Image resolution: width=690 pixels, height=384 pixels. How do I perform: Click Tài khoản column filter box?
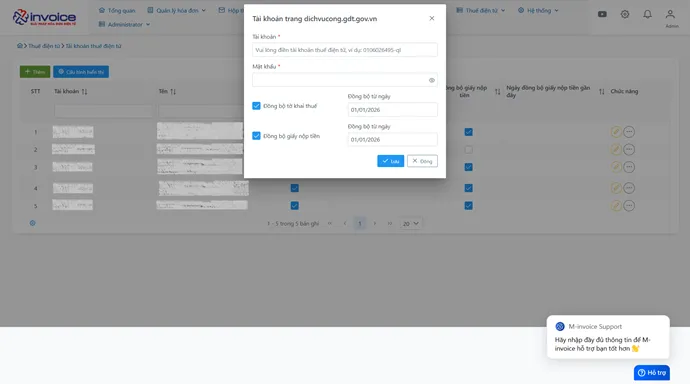click(103, 111)
